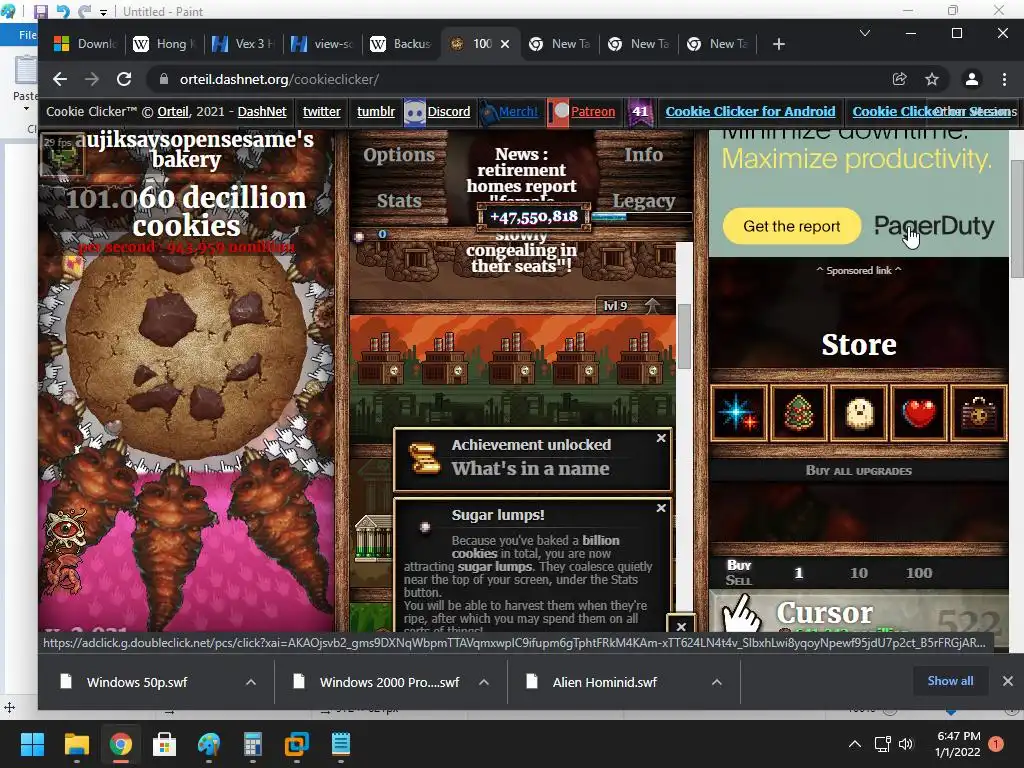This screenshot has height=768, width=1024.
Task: Open Windows Start menu
Action: 32,744
